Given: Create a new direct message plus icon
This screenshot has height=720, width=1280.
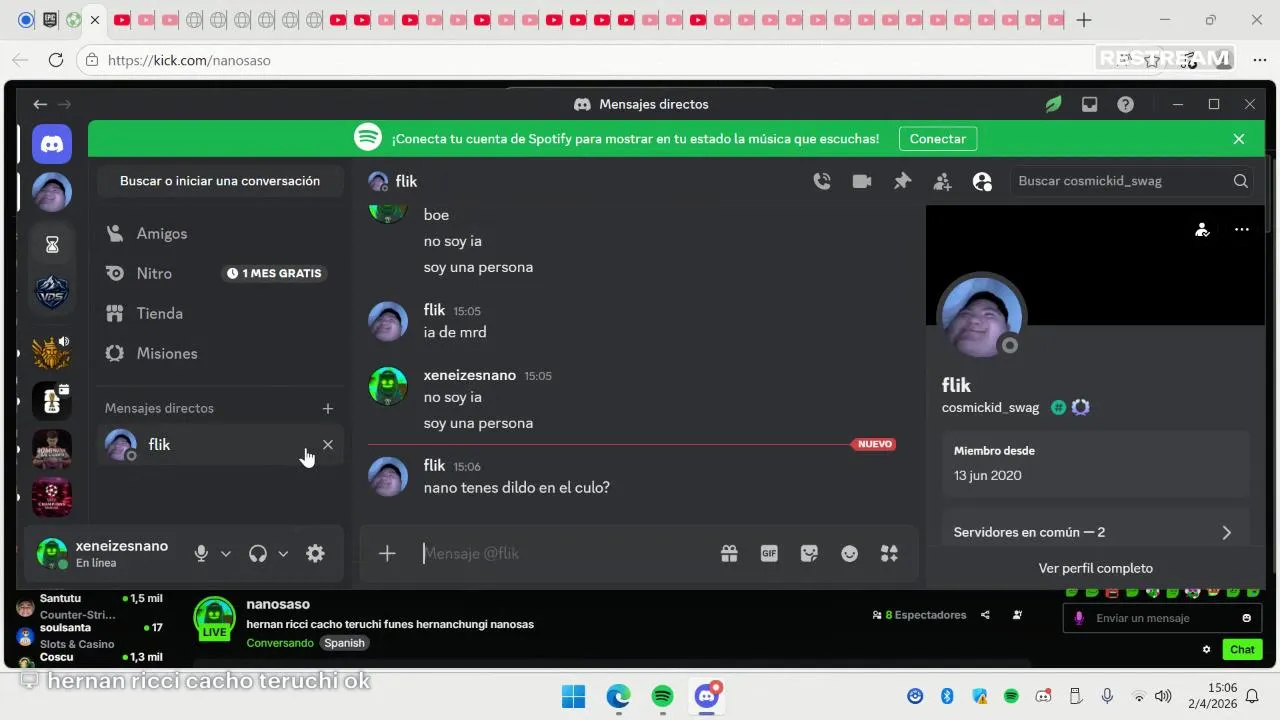Looking at the screenshot, I should pos(327,408).
